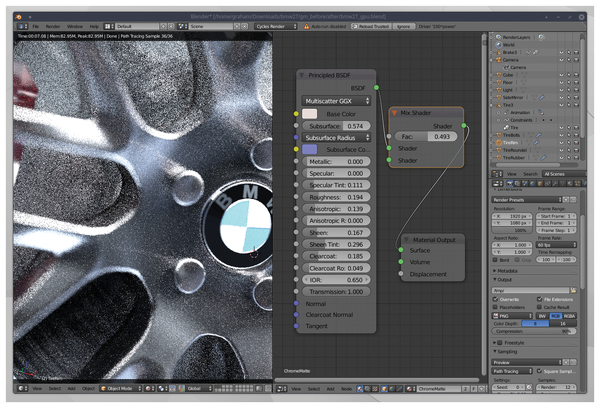Open the World properties tab icon

point(532,184)
